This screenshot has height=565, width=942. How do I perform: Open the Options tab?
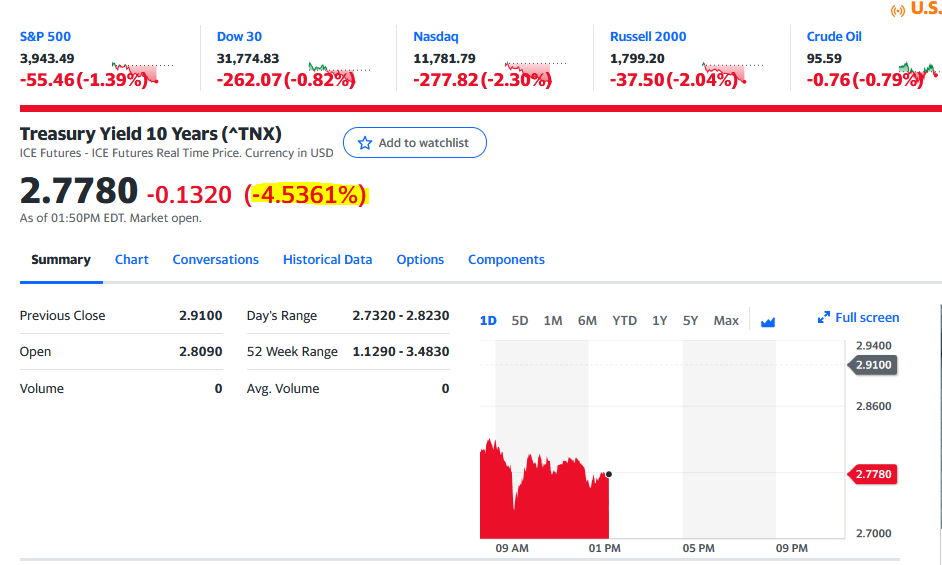click(x=420, y=260)
